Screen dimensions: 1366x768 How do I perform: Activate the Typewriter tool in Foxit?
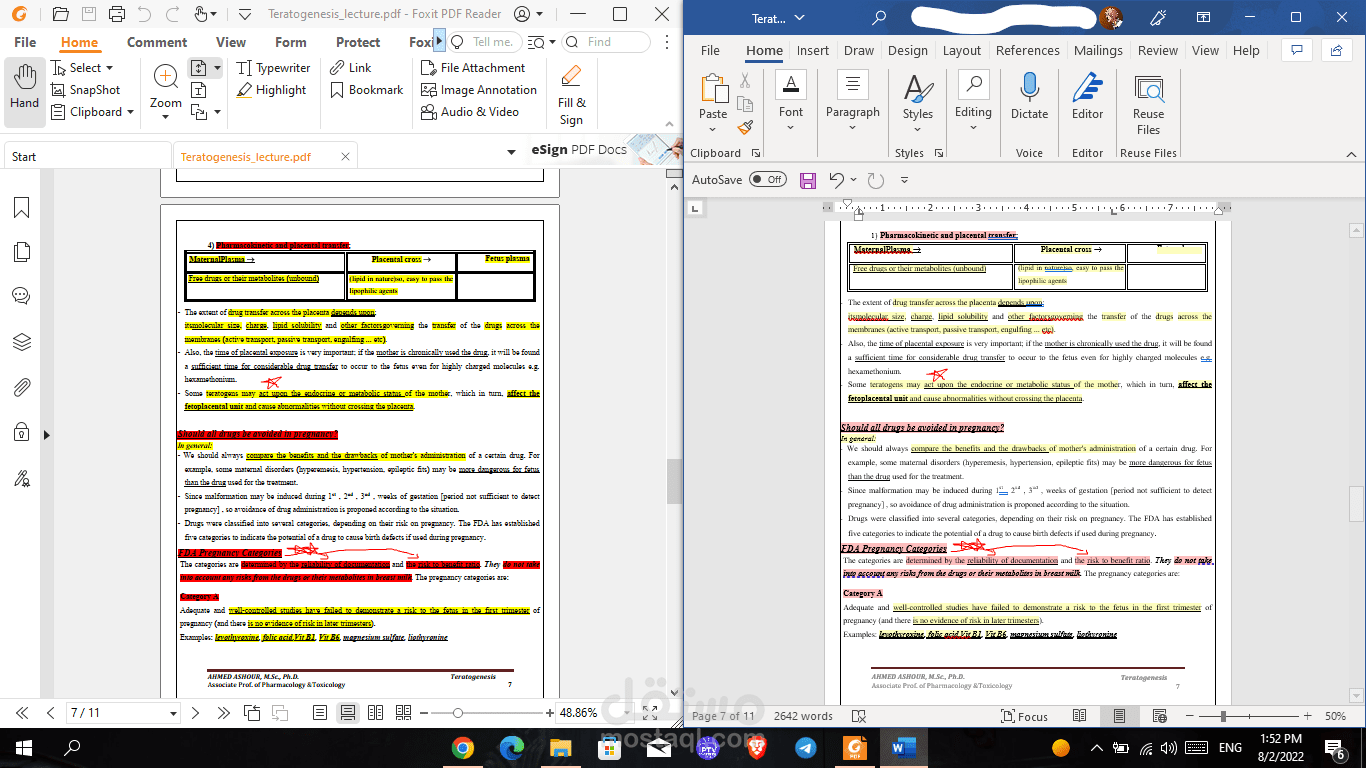point(273,68)
